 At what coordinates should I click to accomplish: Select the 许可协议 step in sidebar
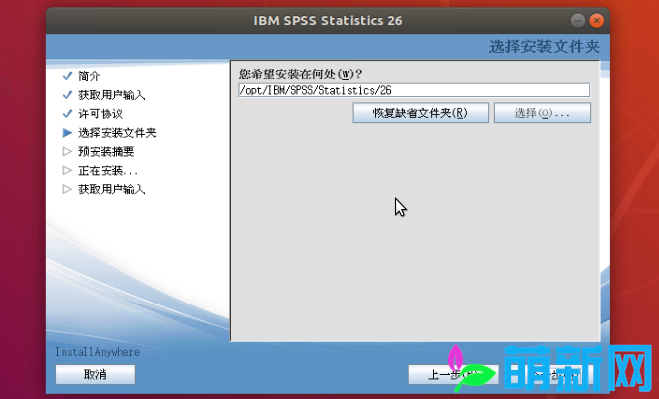(x=100, y=114)
